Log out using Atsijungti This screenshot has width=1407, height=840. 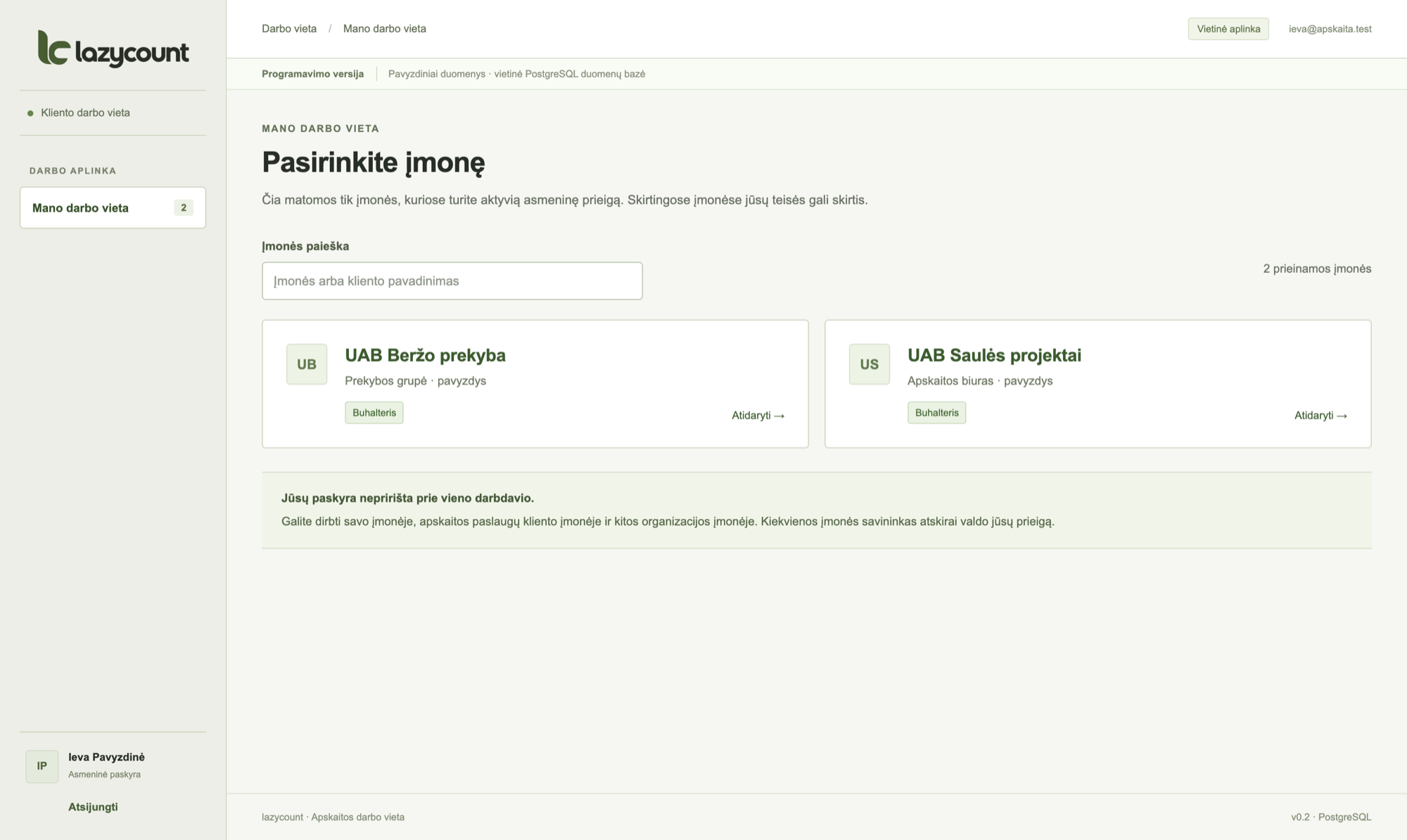pos(93,807)
